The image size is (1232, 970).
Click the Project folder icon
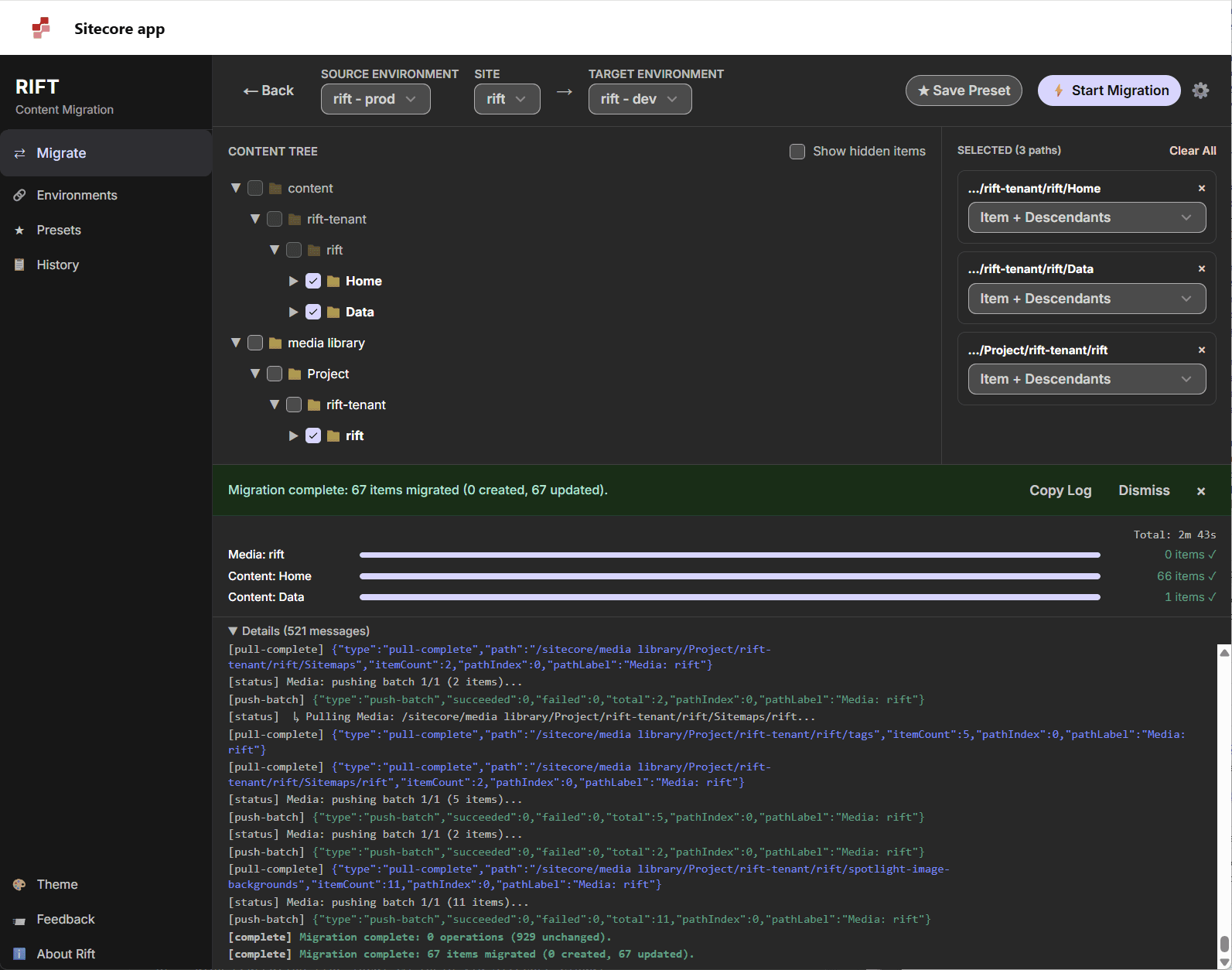(x=294, y=374)
